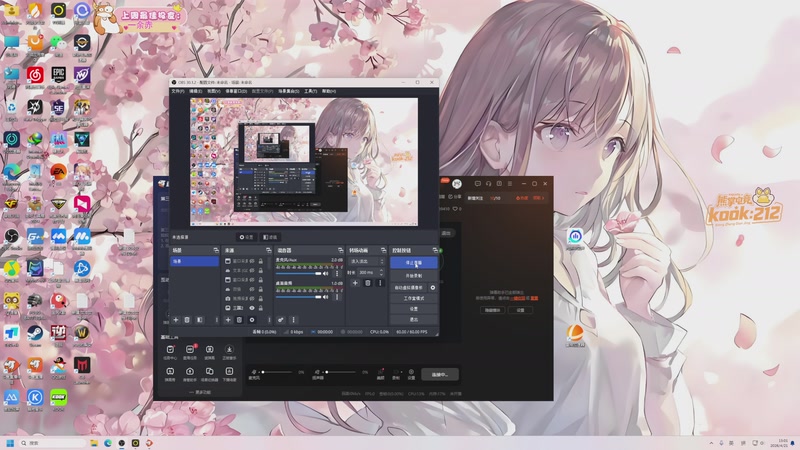Open 设置 gear icon in companion bottom bar
Screen dimensions: 800x450
coord(411,374)
